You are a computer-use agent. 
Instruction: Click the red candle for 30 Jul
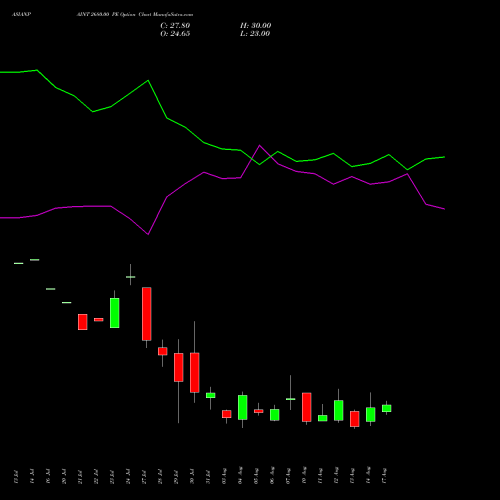click(x=195, y=373)
